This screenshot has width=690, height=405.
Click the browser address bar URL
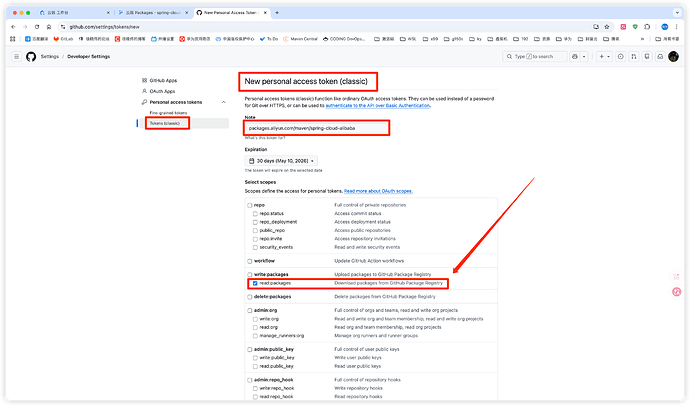(x=104, y=27)
